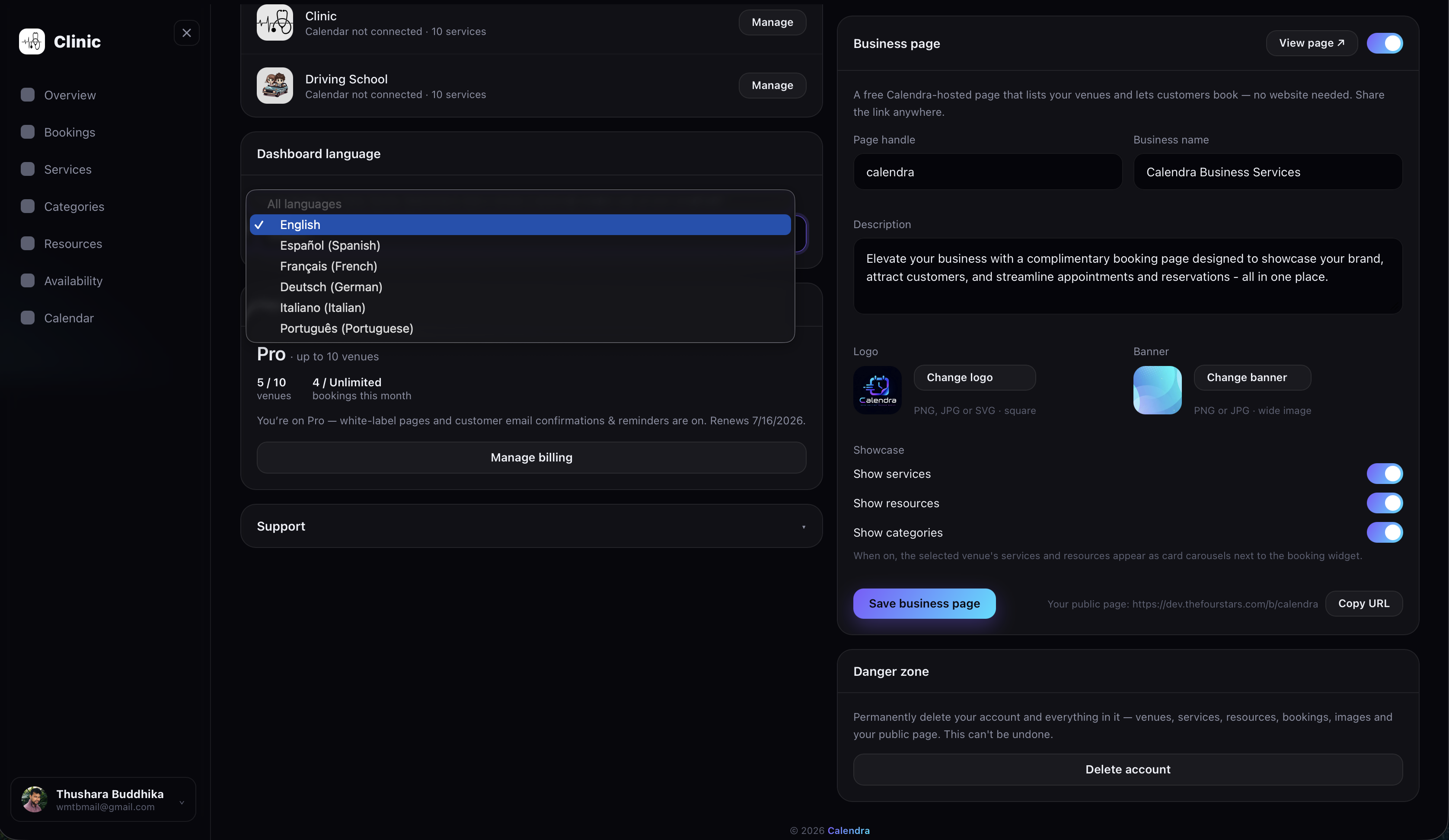Select Español (Spanish) option
The width and height of the screenshot is (1449, 840).
point(520,245)
